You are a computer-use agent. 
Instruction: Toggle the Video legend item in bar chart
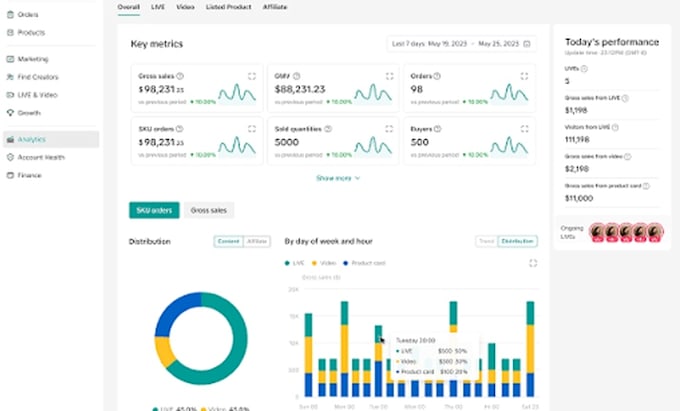click(x=324, y=263)
